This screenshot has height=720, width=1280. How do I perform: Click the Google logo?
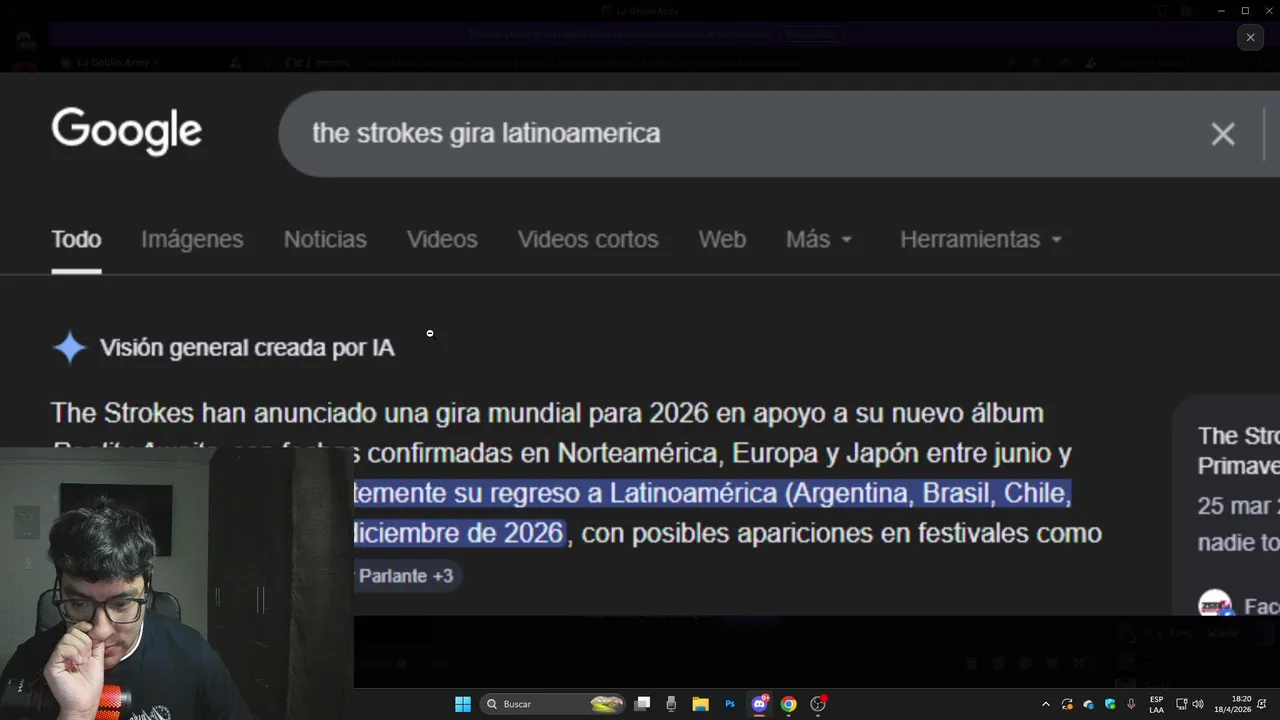coord(127,132)
